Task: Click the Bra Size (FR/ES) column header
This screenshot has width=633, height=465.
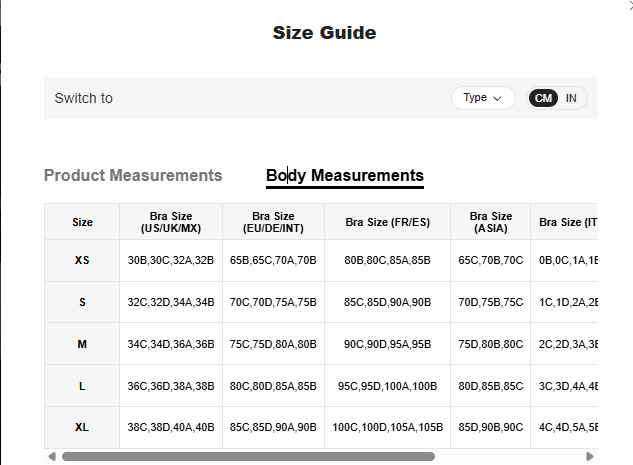Action: tap(387, 222)
